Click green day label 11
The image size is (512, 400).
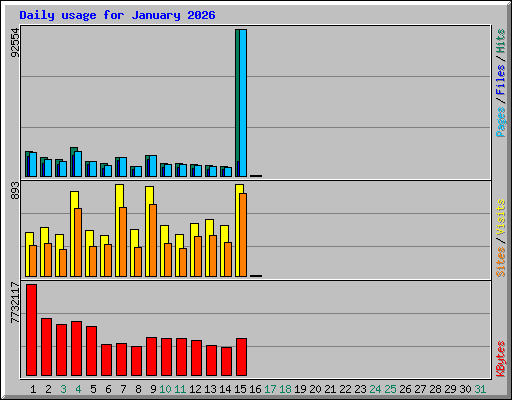click(x=180, y=389)
